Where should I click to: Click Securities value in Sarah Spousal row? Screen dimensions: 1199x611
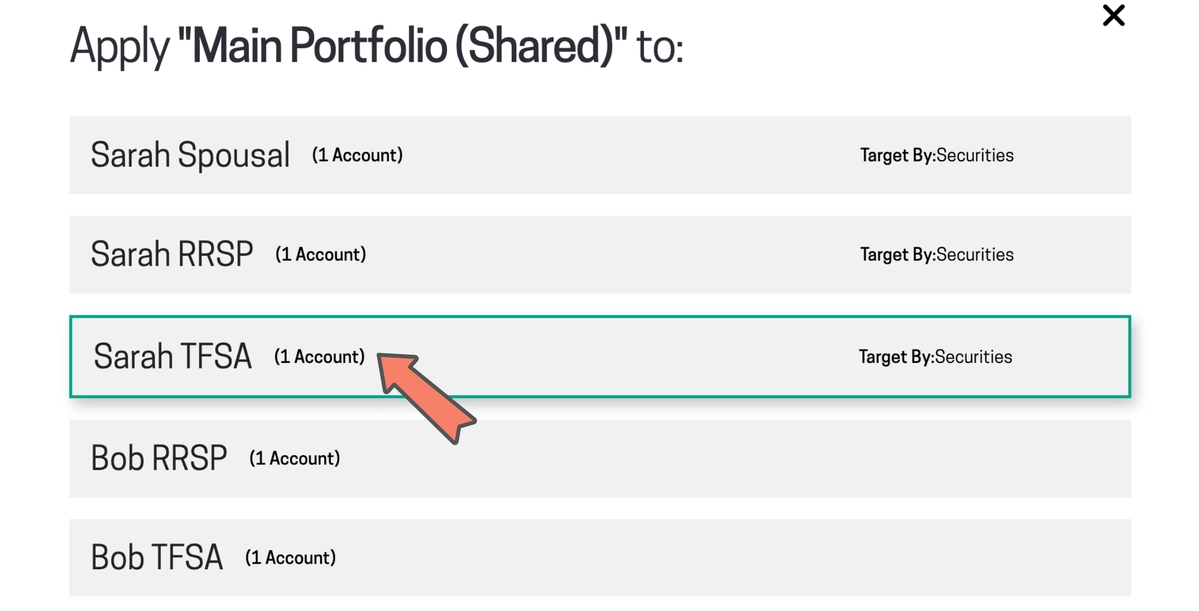tap(975, 155)
